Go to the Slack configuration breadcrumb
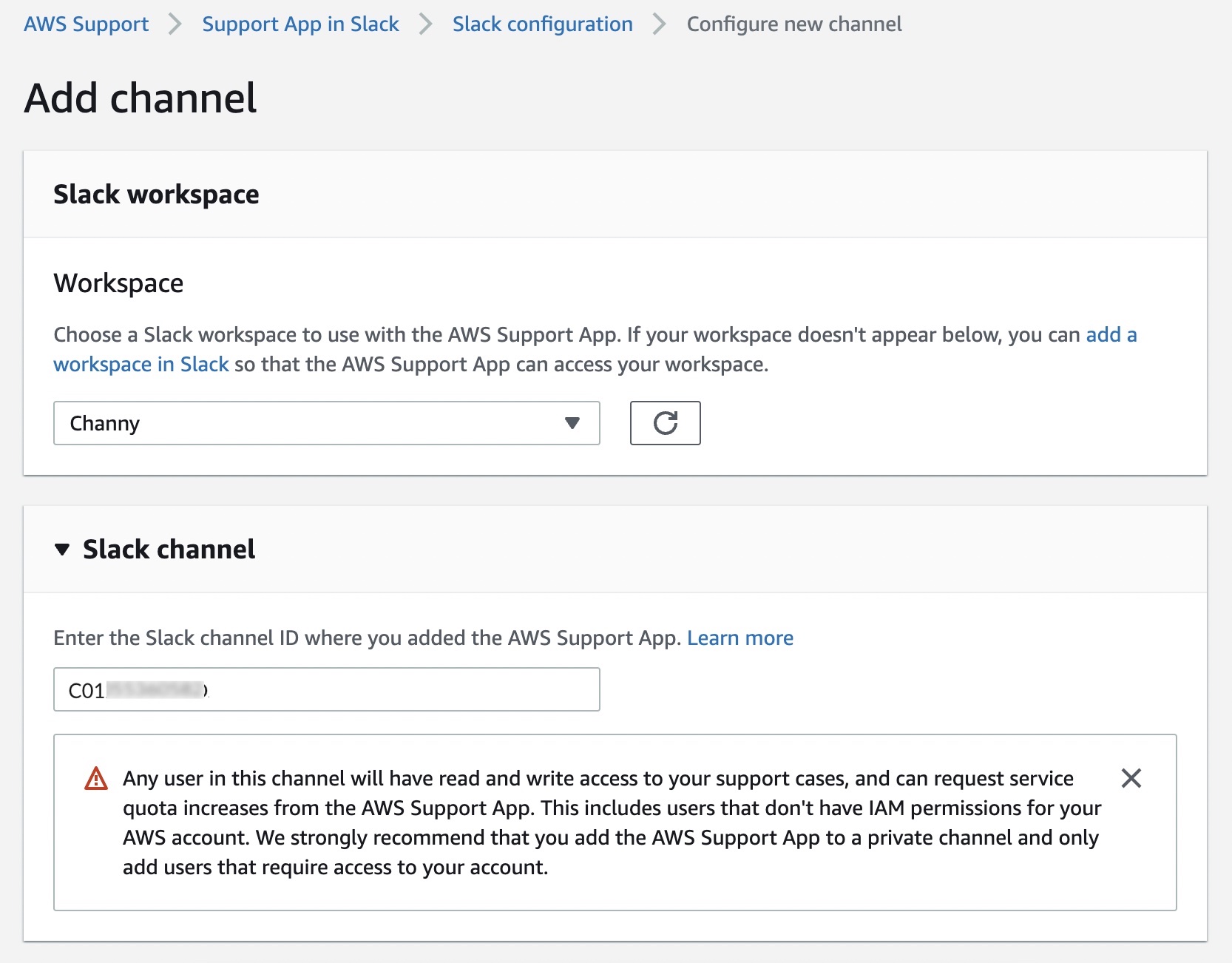Viewport: 1232px width, 963px height. (x=542, y=24)
